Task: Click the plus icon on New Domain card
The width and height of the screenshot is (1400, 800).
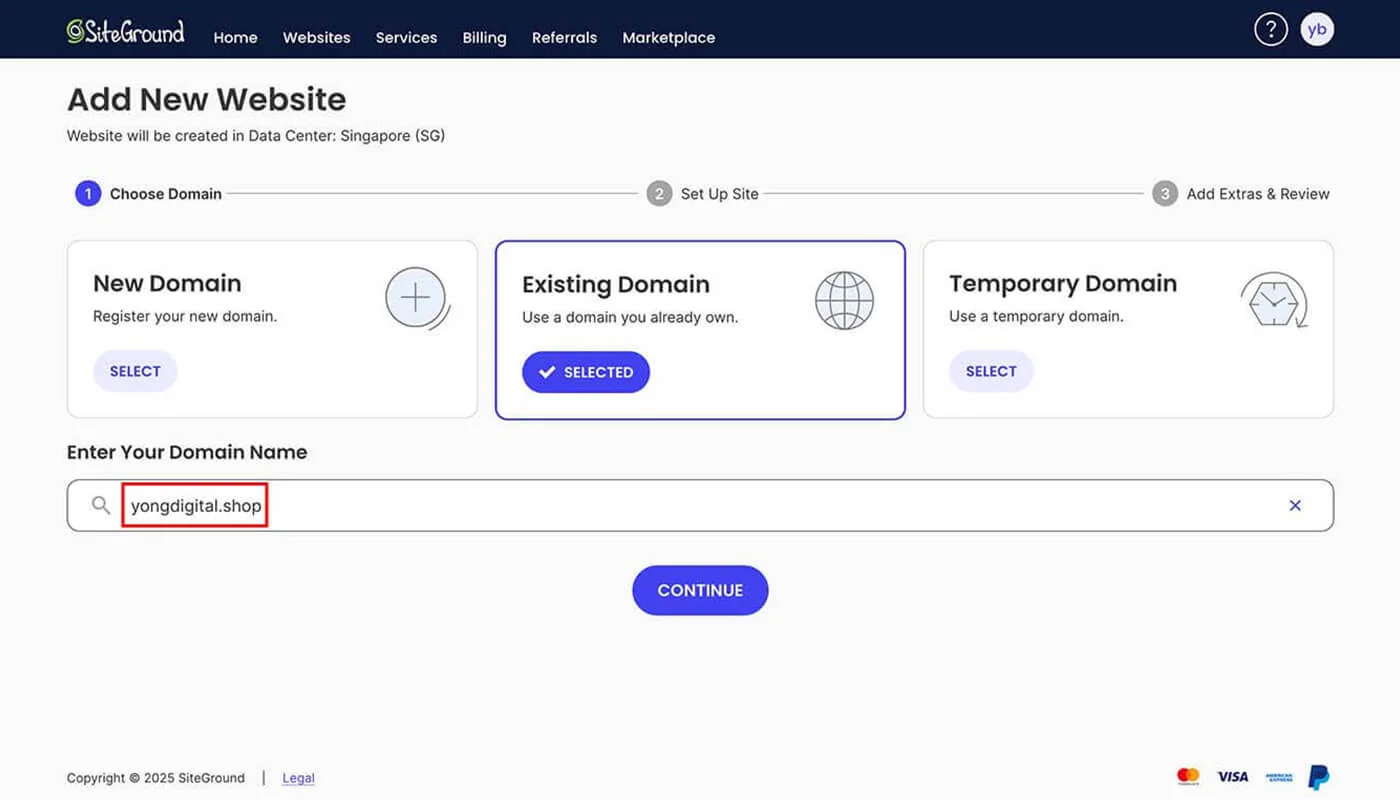Action: point(417,298)
